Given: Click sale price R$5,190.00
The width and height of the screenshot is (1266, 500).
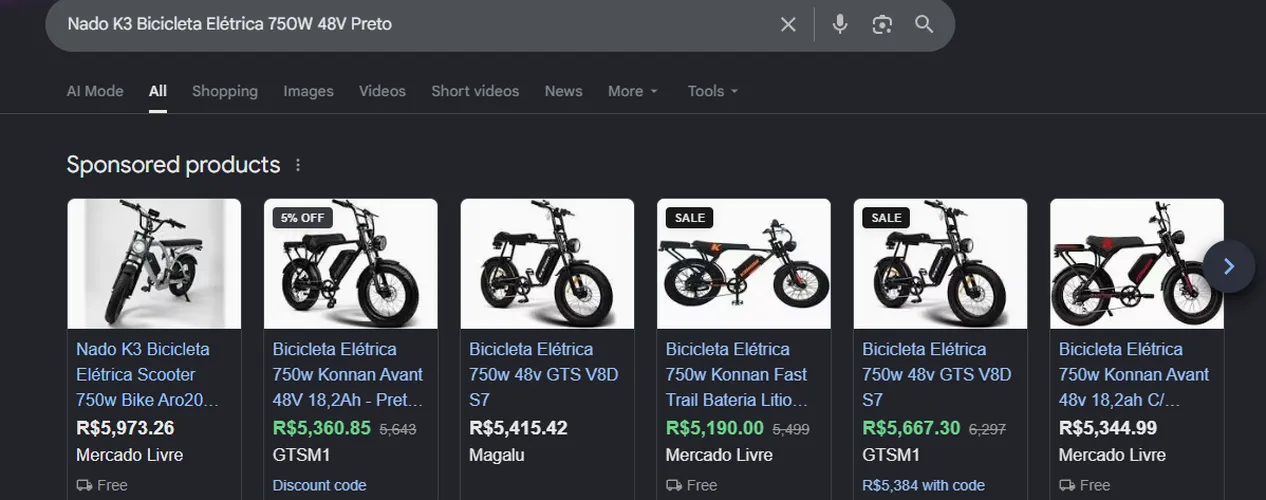Looking at the screenshot, I should point(715,428).
